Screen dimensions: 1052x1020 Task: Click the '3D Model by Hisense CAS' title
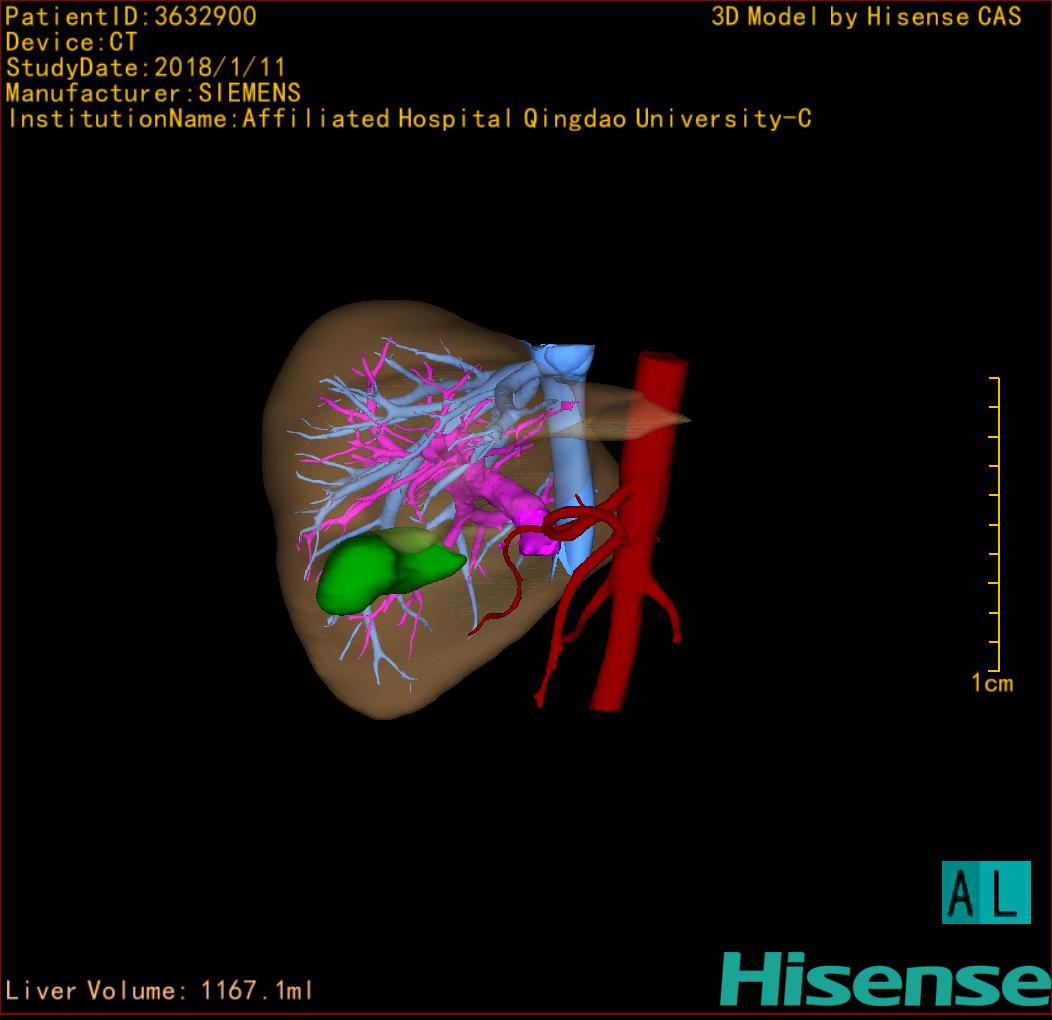coord(866,17)
